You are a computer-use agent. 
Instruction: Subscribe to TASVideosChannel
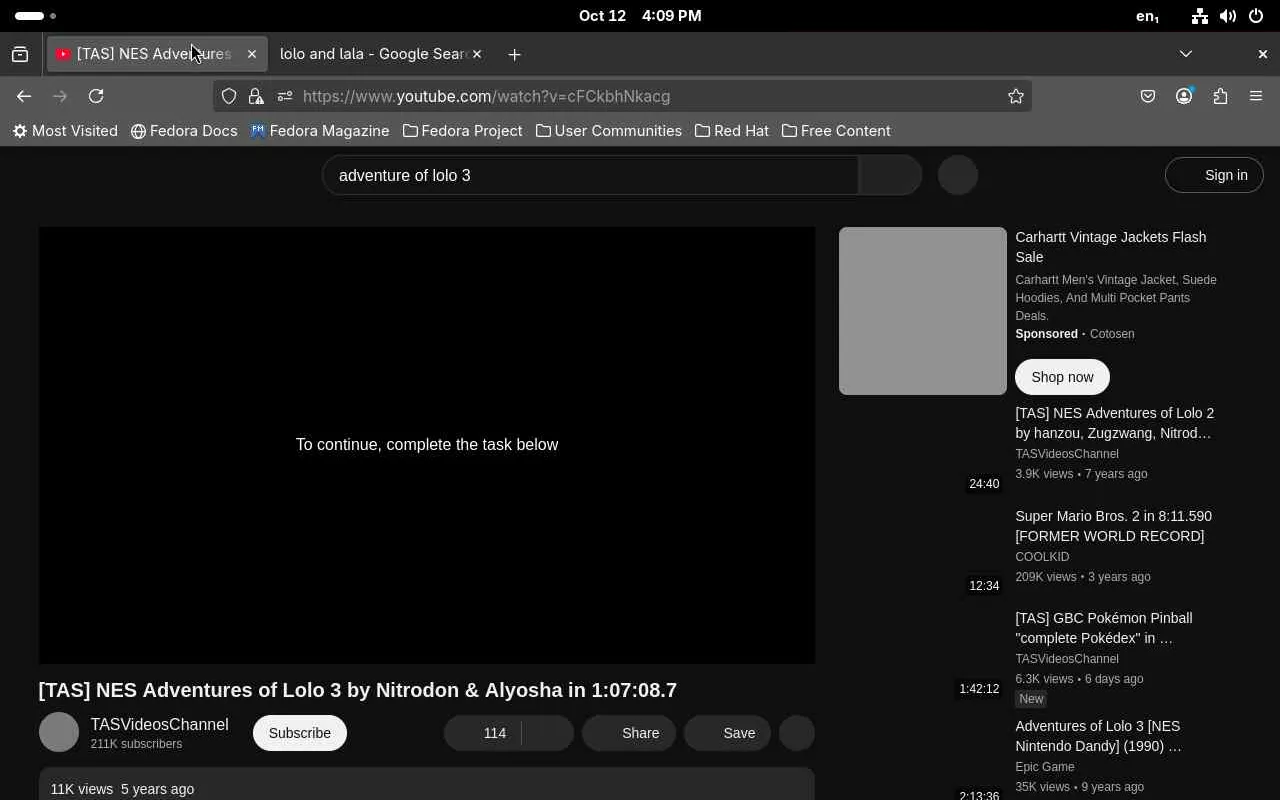(300, 733)
